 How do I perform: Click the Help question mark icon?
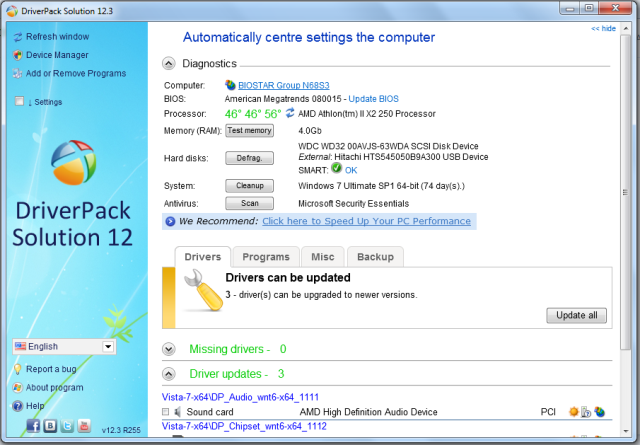click(18, 406)
